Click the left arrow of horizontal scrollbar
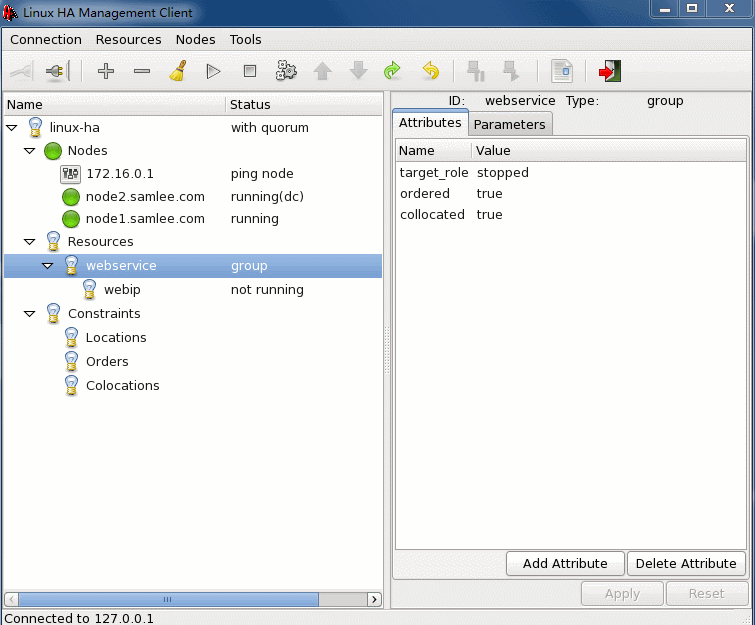This screenshot has width=755, height=625. 12,599
